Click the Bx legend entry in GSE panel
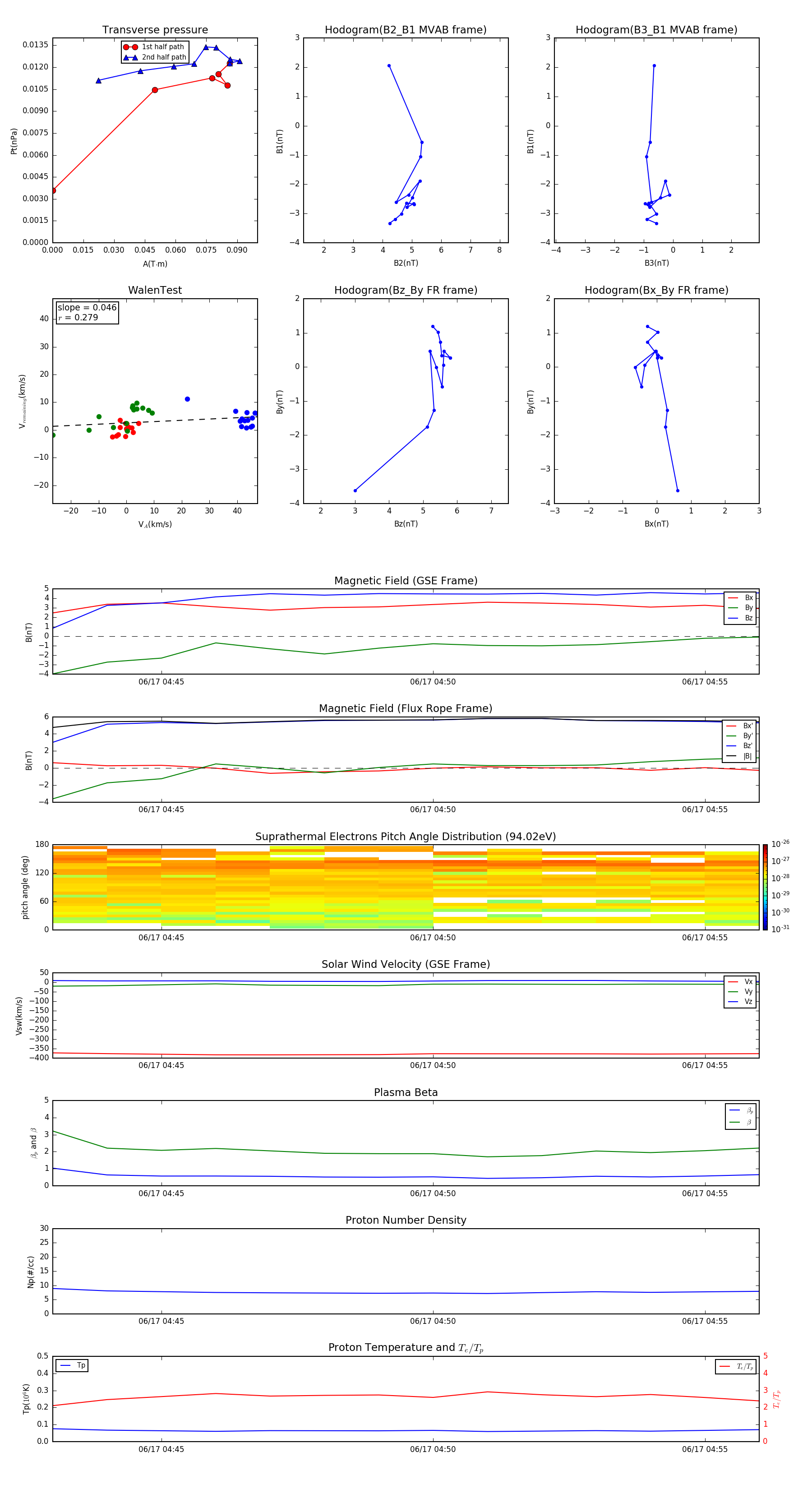This screenshot has width=812, height=1489. [741, 598]
